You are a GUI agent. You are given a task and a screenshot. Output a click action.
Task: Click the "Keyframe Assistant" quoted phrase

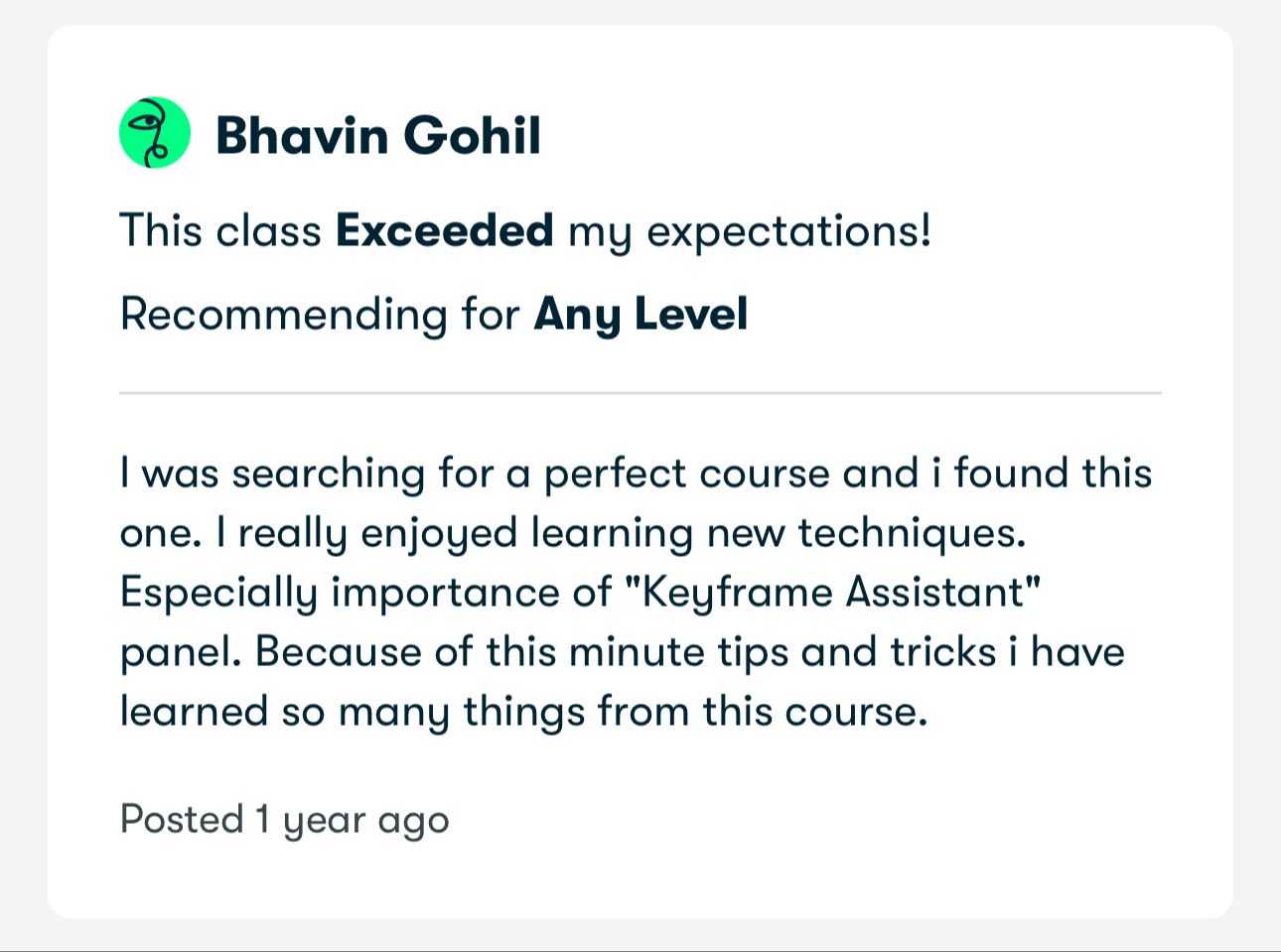[841, 593]
